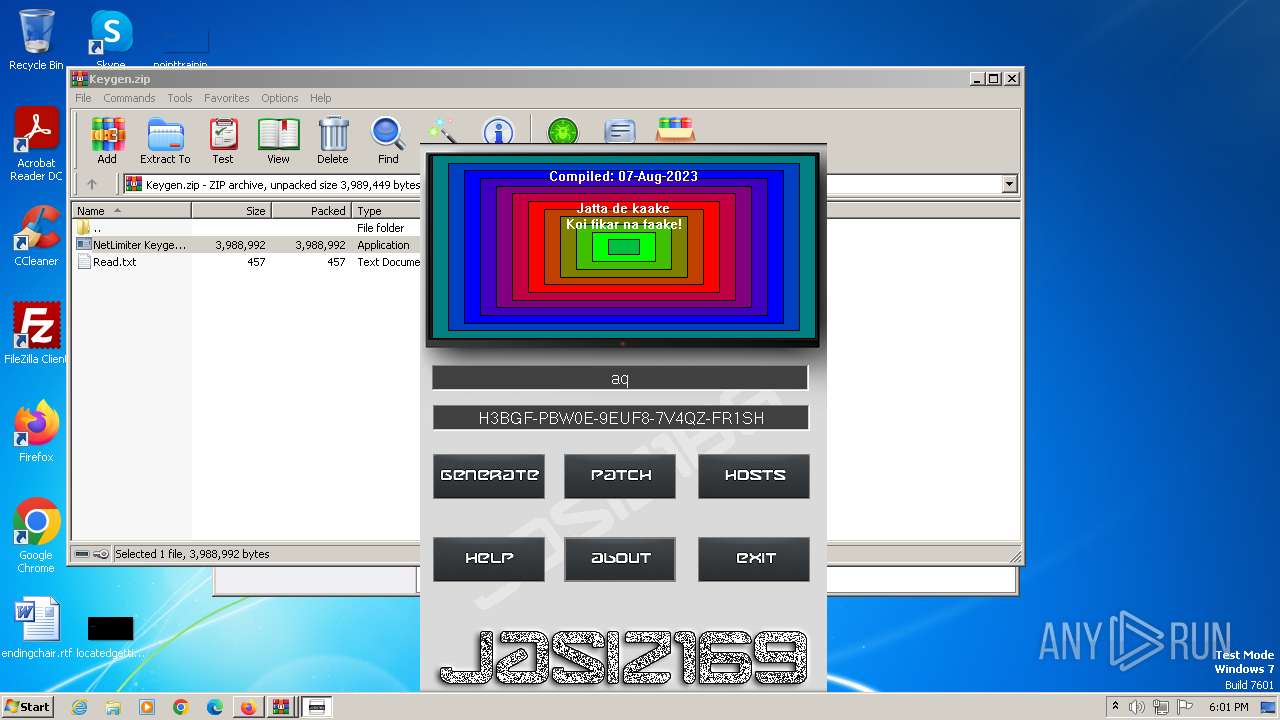This screenshot has width=1280, height=720.
Task: Select the Firefox desktop shortcut
Action: [x=36, y=432]
